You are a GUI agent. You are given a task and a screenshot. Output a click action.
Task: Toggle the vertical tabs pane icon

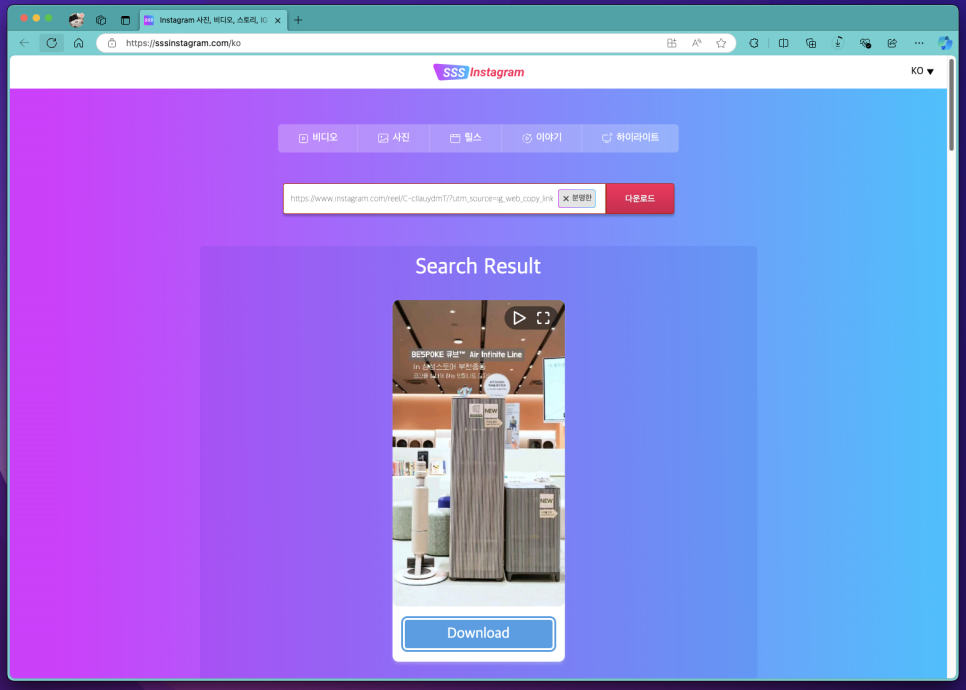126,20
